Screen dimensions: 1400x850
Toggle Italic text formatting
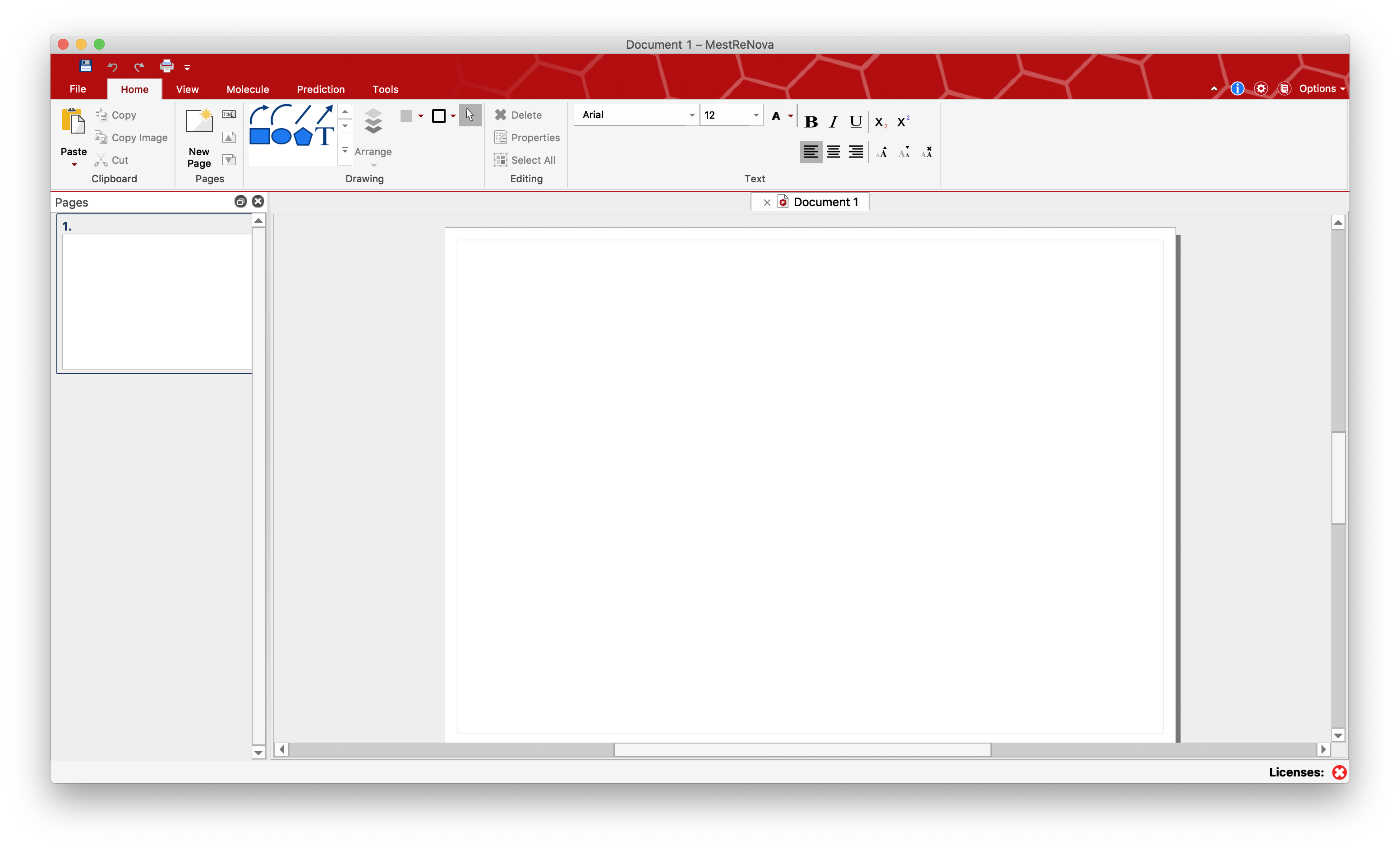pyautogui.click(x=833, y=122)
